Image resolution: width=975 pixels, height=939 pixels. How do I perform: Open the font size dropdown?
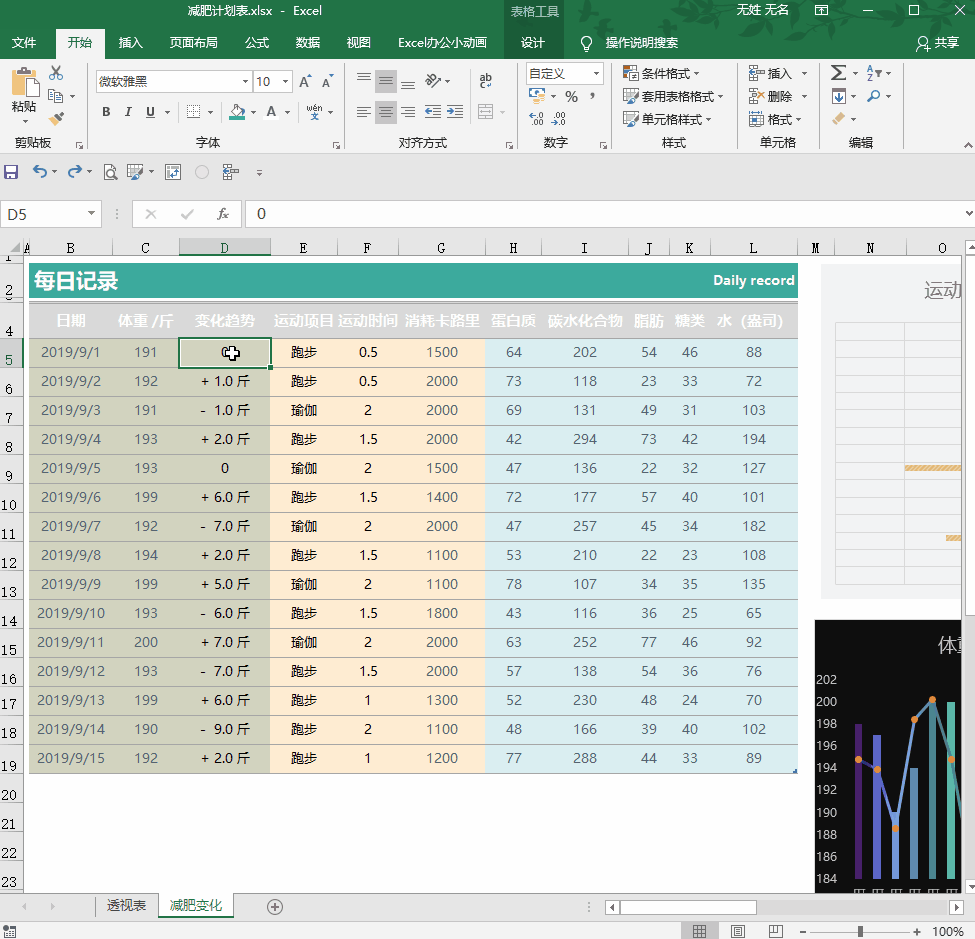click(x=285, y=81)
